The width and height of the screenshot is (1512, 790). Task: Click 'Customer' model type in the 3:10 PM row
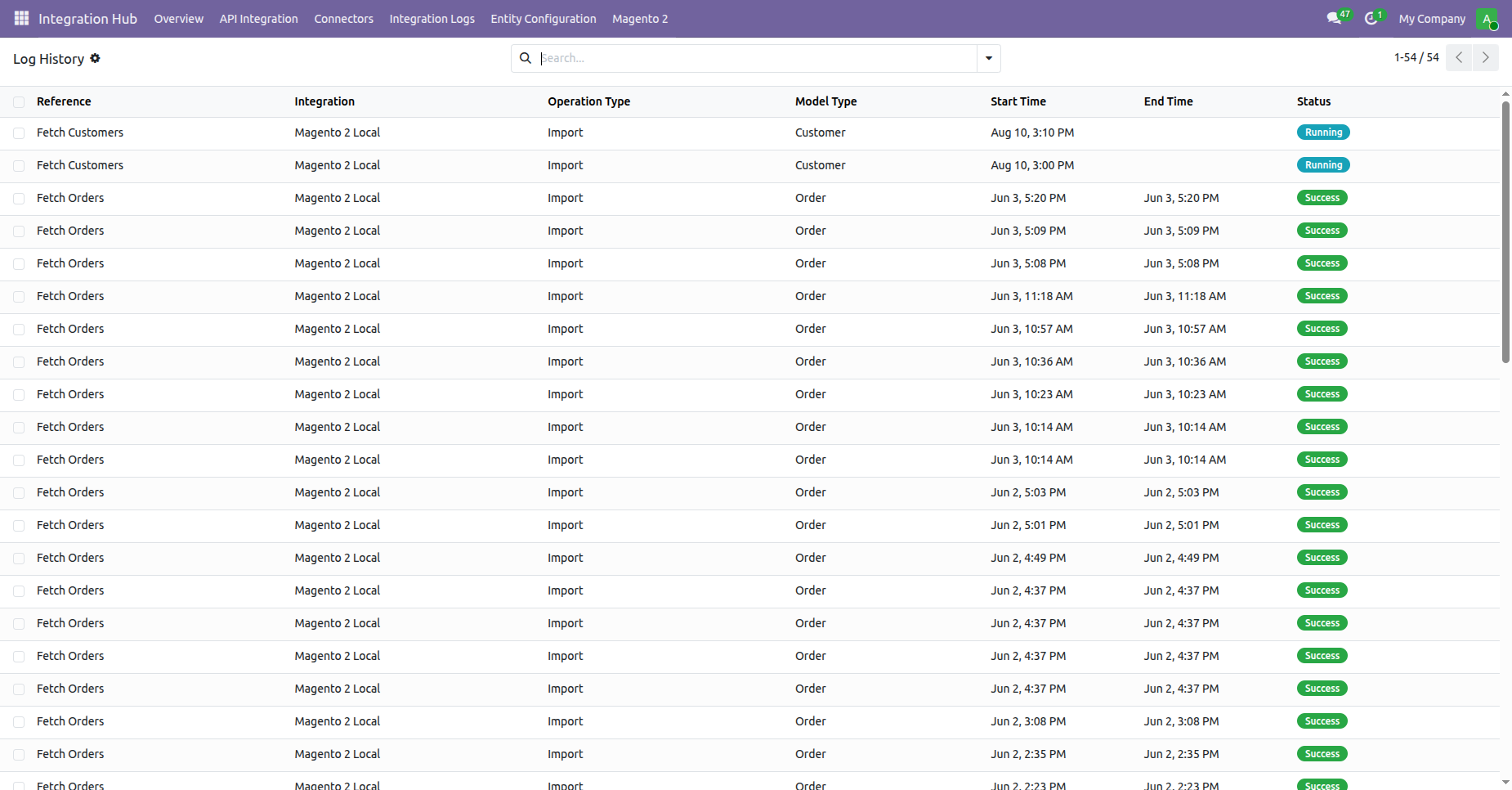pos(820,132)
